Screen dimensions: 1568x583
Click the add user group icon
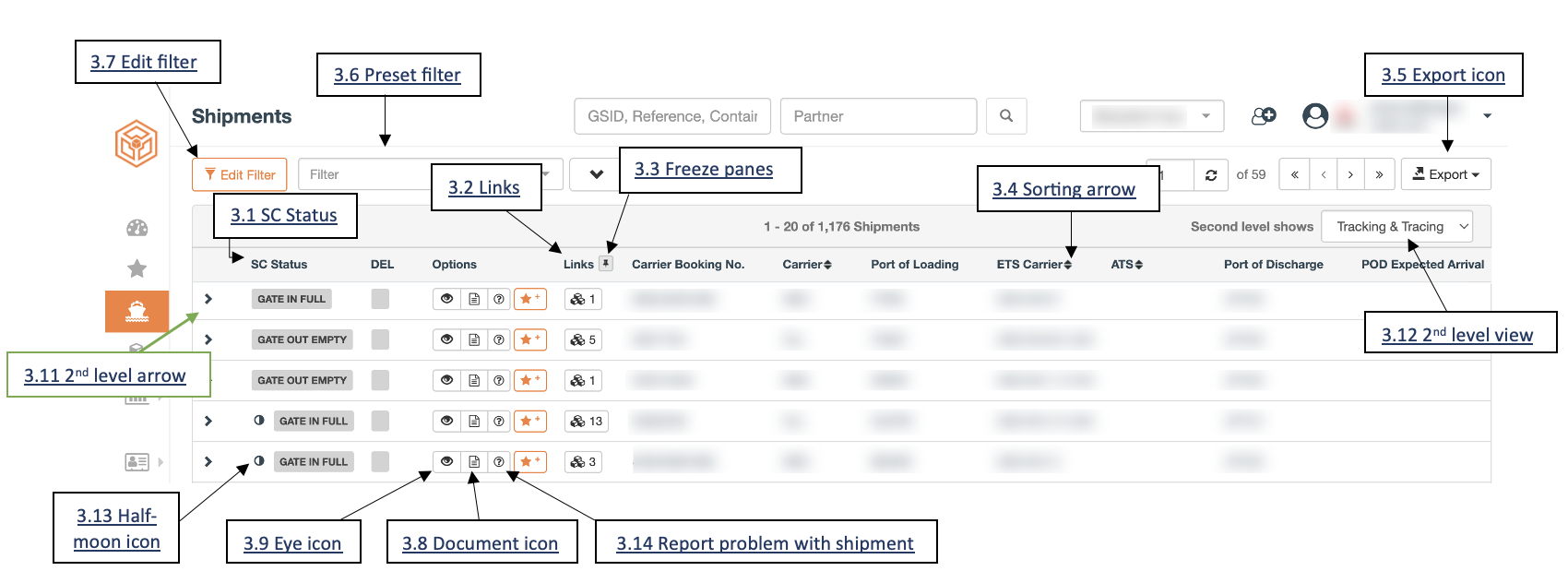pos(1264,116)
